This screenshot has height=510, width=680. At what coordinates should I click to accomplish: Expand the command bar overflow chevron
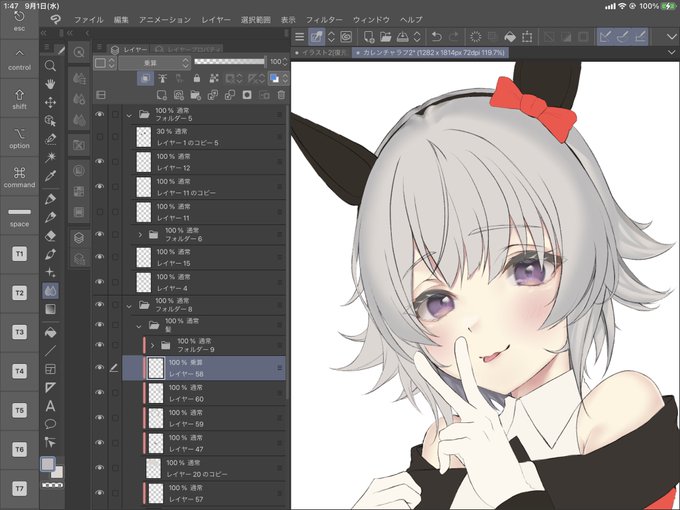click(671, 37)
